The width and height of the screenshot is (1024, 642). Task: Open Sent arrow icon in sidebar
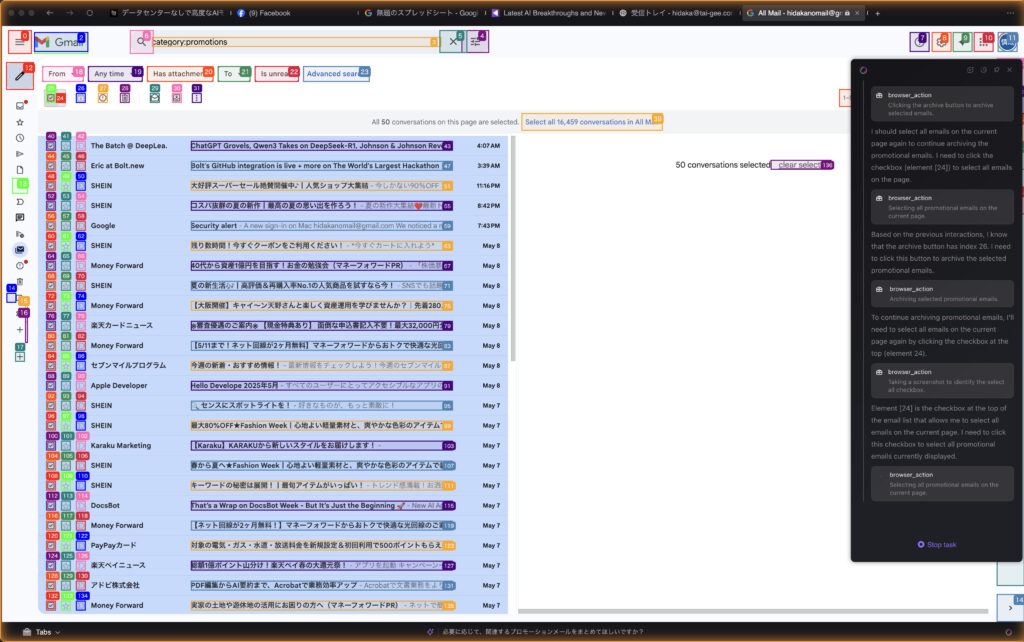coord(20,154)
